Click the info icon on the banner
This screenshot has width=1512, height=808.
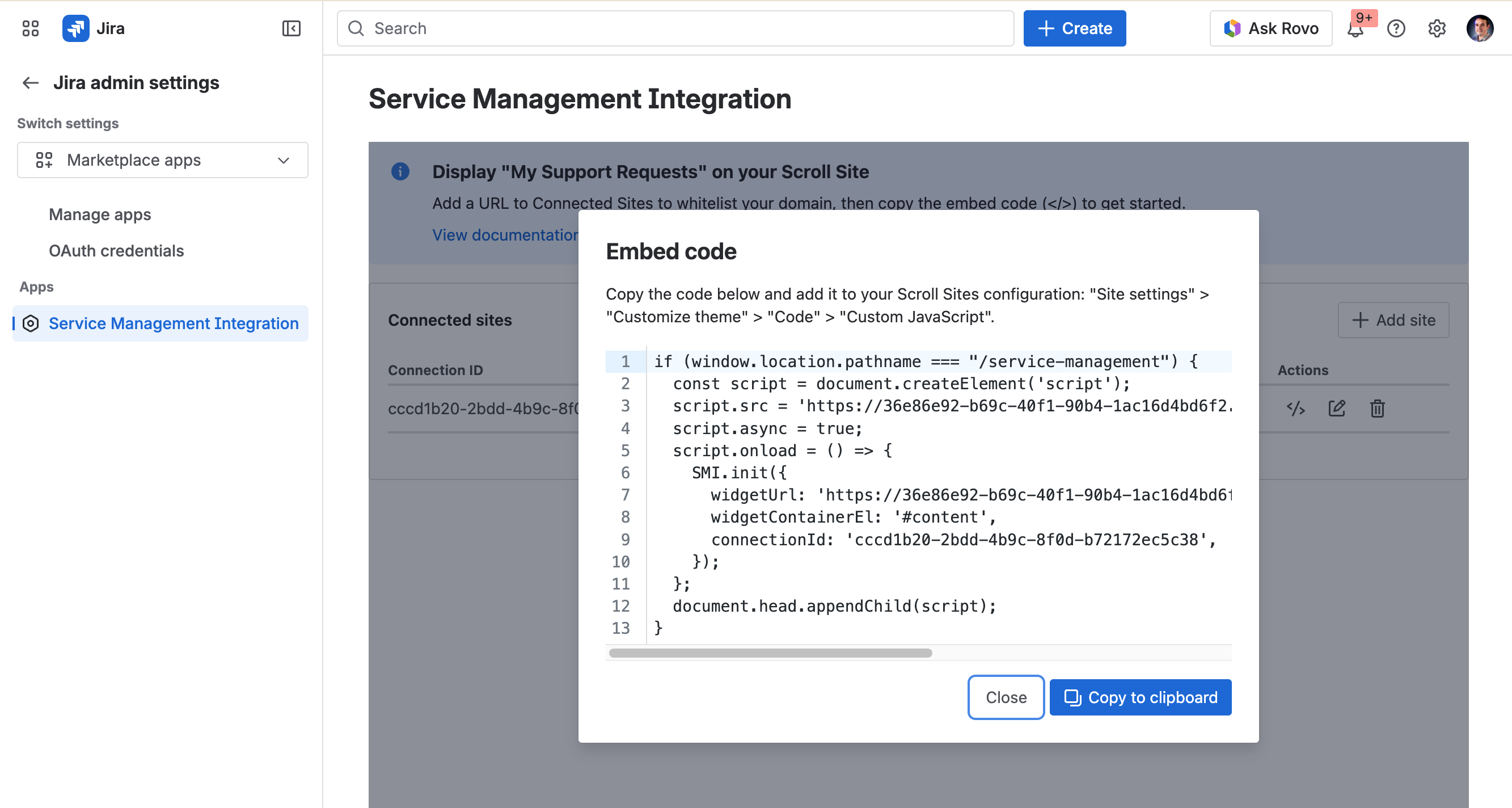[400, 171]
